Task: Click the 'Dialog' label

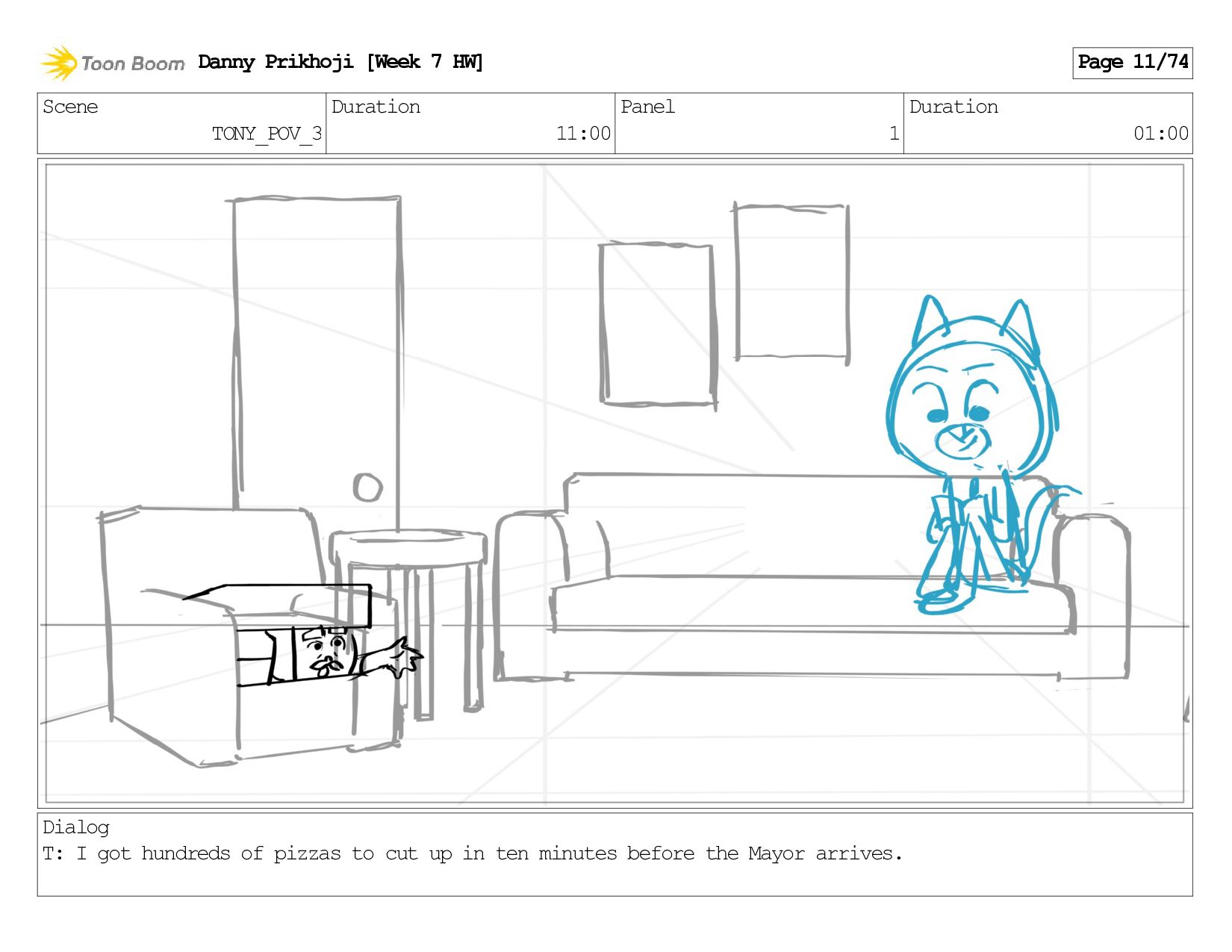Action: [x=76, y=827]
